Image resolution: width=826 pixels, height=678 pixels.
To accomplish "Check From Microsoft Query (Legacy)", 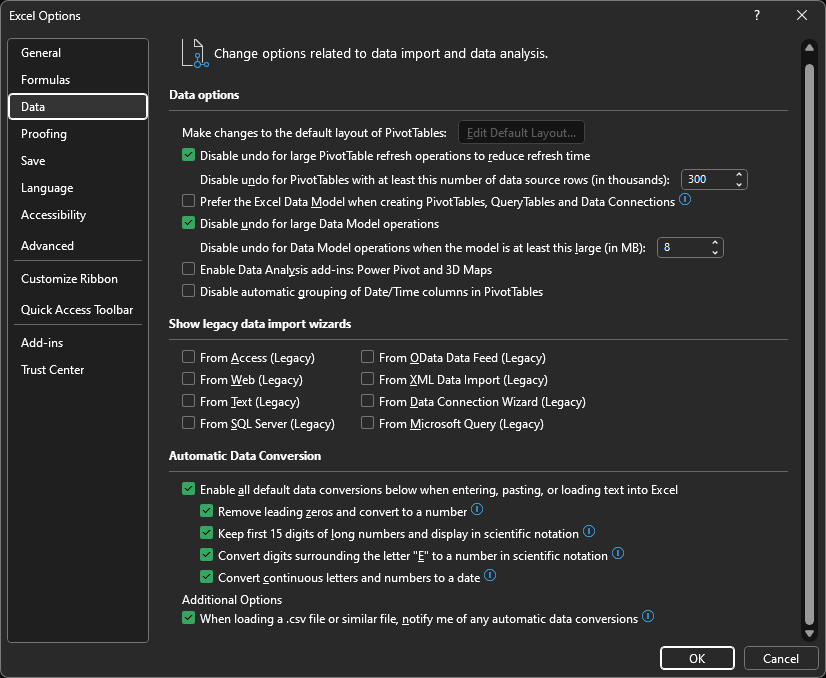I will pyautogui.click(x=368, y=423).
